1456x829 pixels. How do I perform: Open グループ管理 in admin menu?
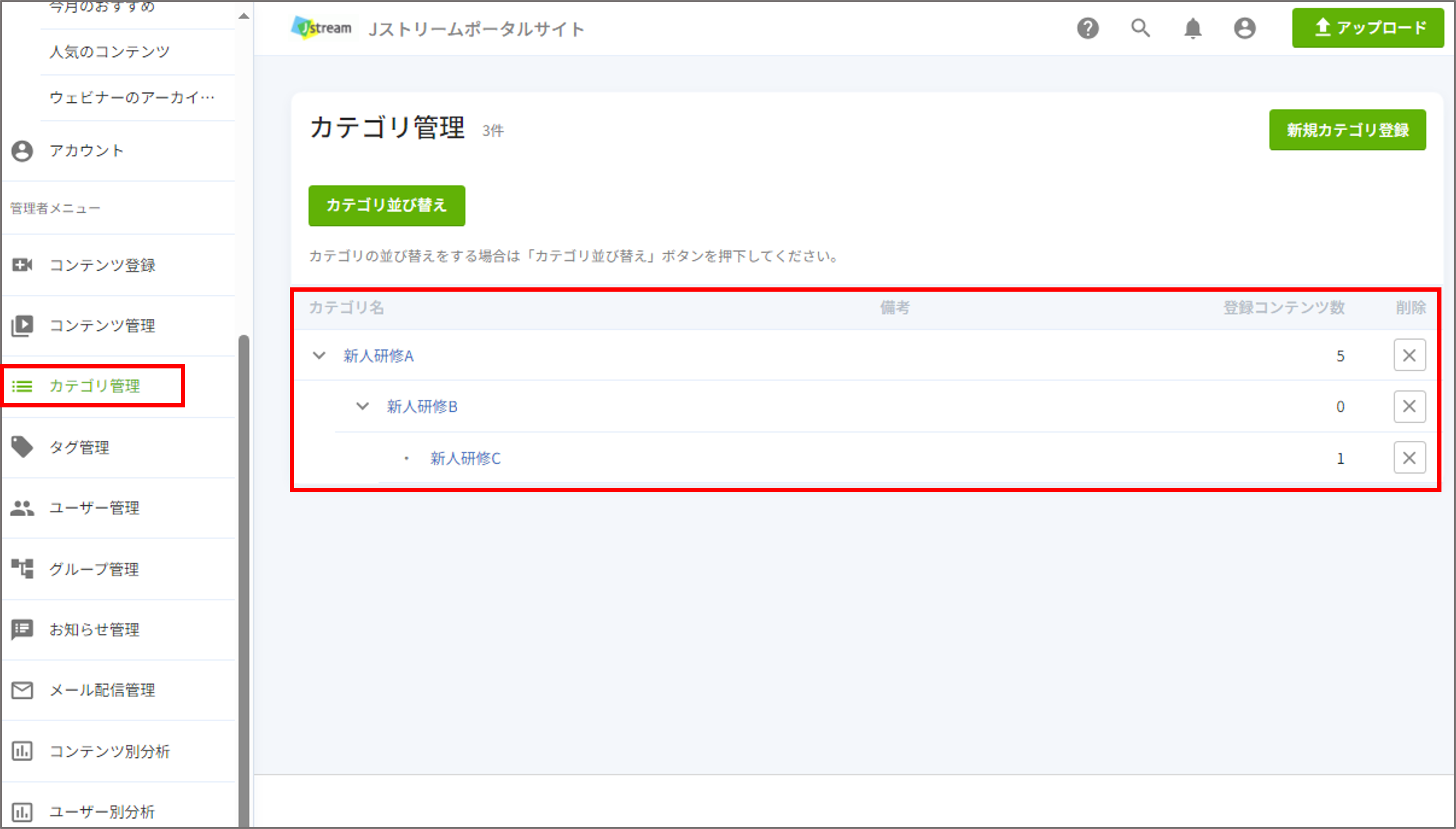click(94, 569)
